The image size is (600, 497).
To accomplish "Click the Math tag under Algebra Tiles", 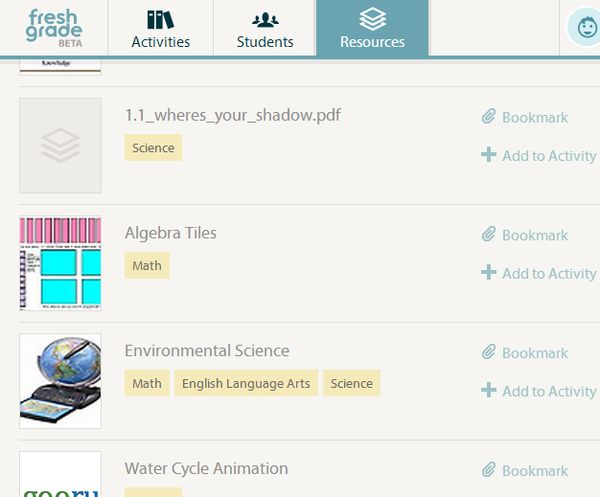I will click(147, 265).
